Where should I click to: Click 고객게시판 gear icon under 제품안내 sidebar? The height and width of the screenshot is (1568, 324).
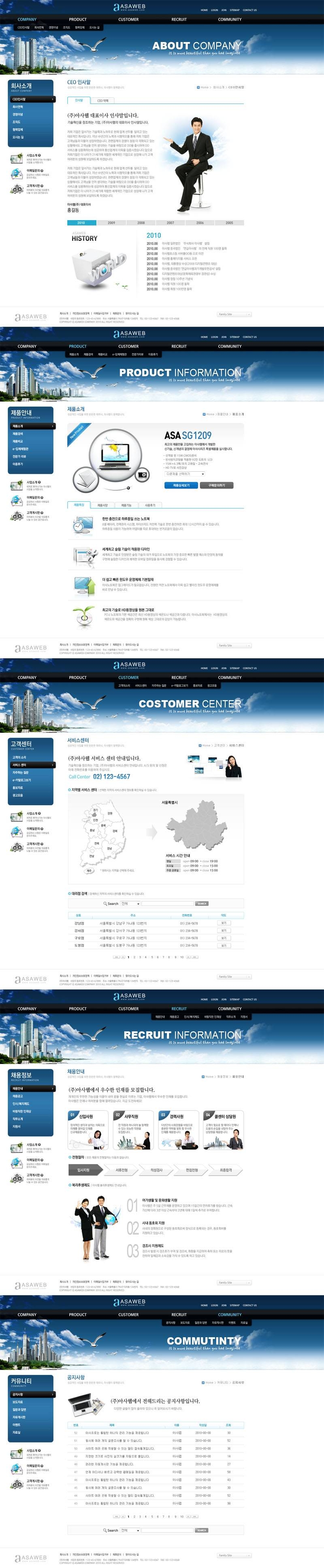17,515
